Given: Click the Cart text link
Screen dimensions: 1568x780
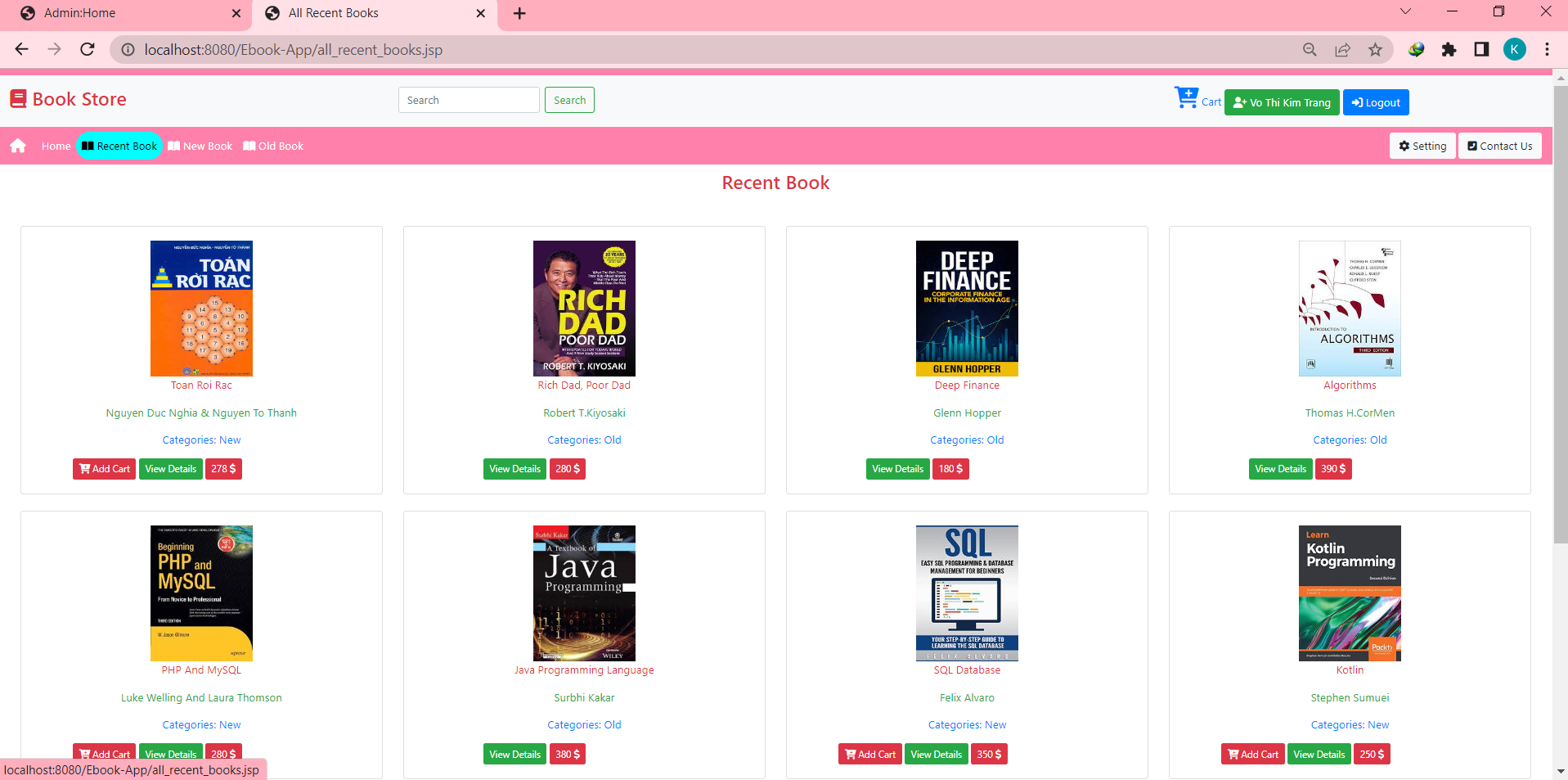Looking at the screenshot, I should click(x=1211, y=102).
